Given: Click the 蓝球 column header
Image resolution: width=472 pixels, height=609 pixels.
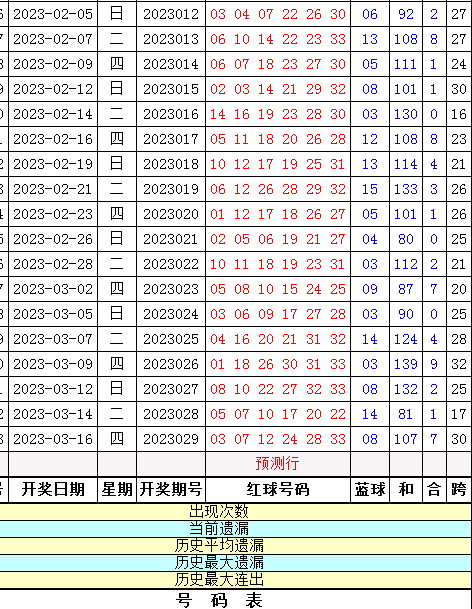Looking at the screenshot, I should [x=370, y=489].
